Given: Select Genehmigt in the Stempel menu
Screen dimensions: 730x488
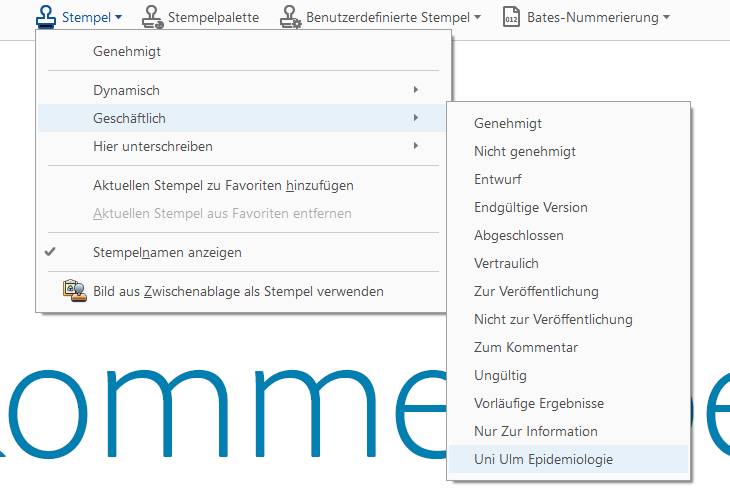Looking at the screenshot, I should tap(127, 51).
